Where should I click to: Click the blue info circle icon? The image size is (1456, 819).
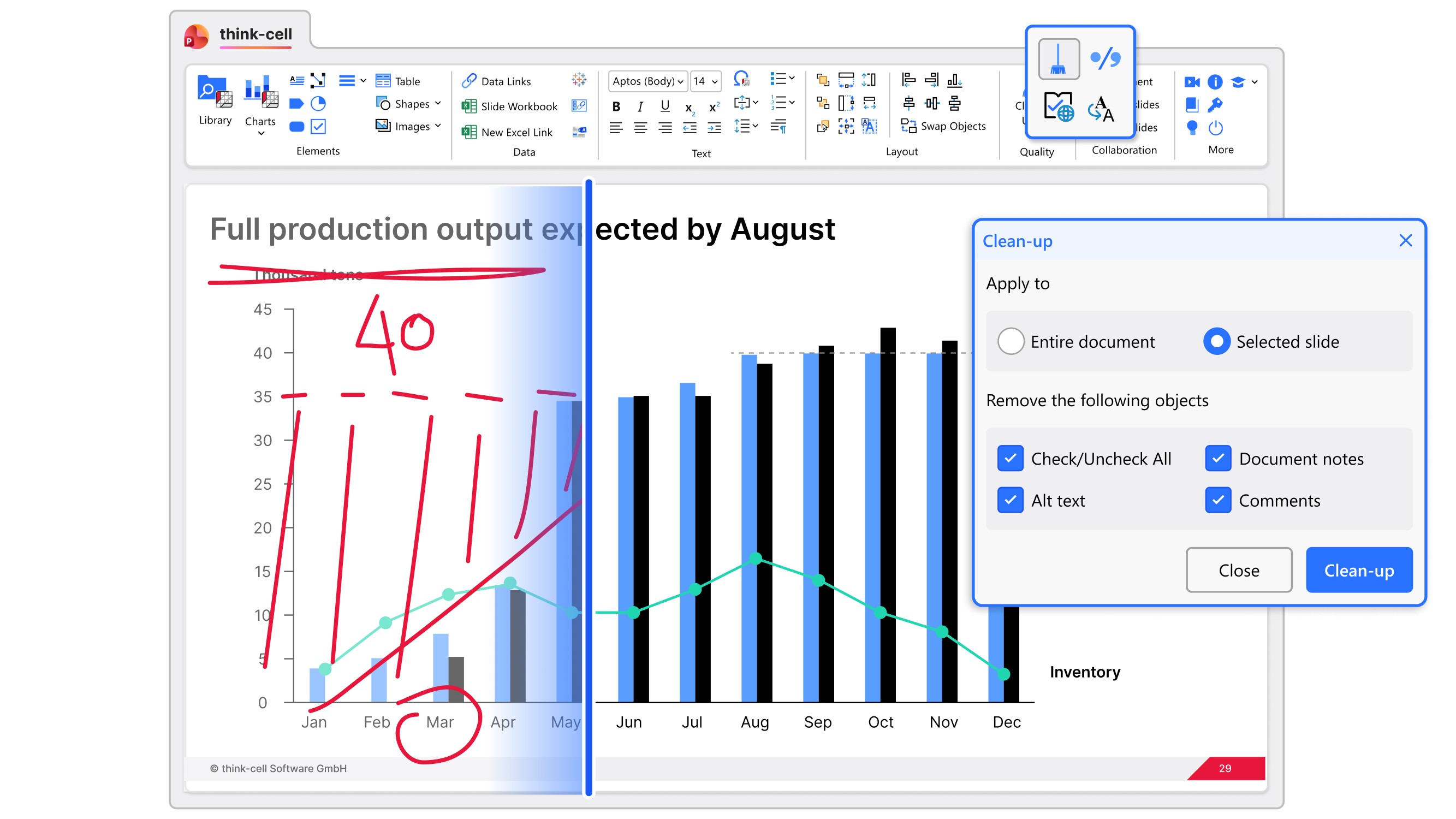(x=1215, y=82)
